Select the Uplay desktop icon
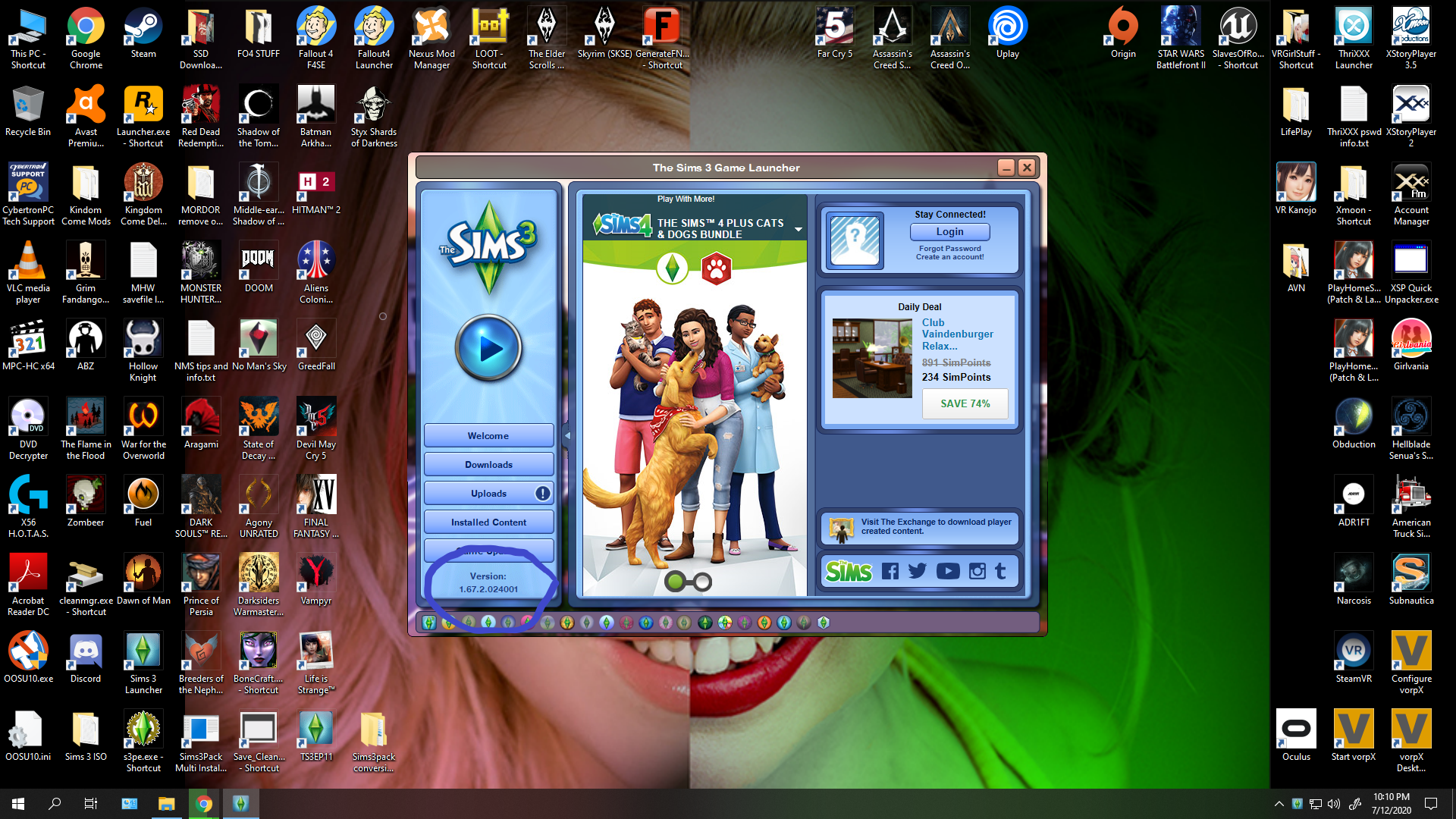 (1008, 34)
